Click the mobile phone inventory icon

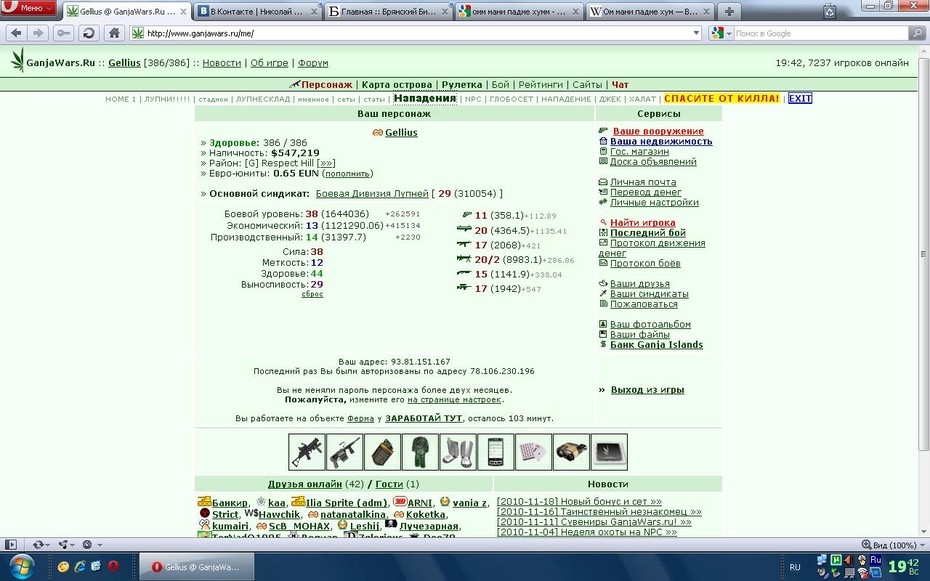[495, 452]
